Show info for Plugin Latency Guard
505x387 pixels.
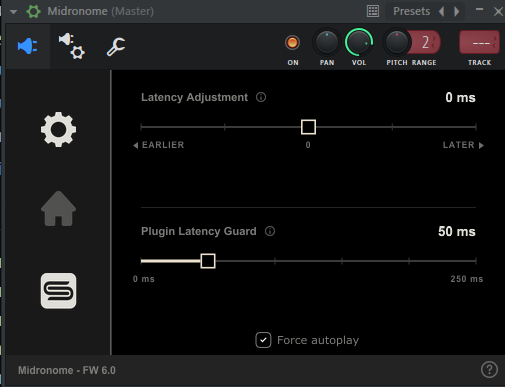tap(270, 231)
